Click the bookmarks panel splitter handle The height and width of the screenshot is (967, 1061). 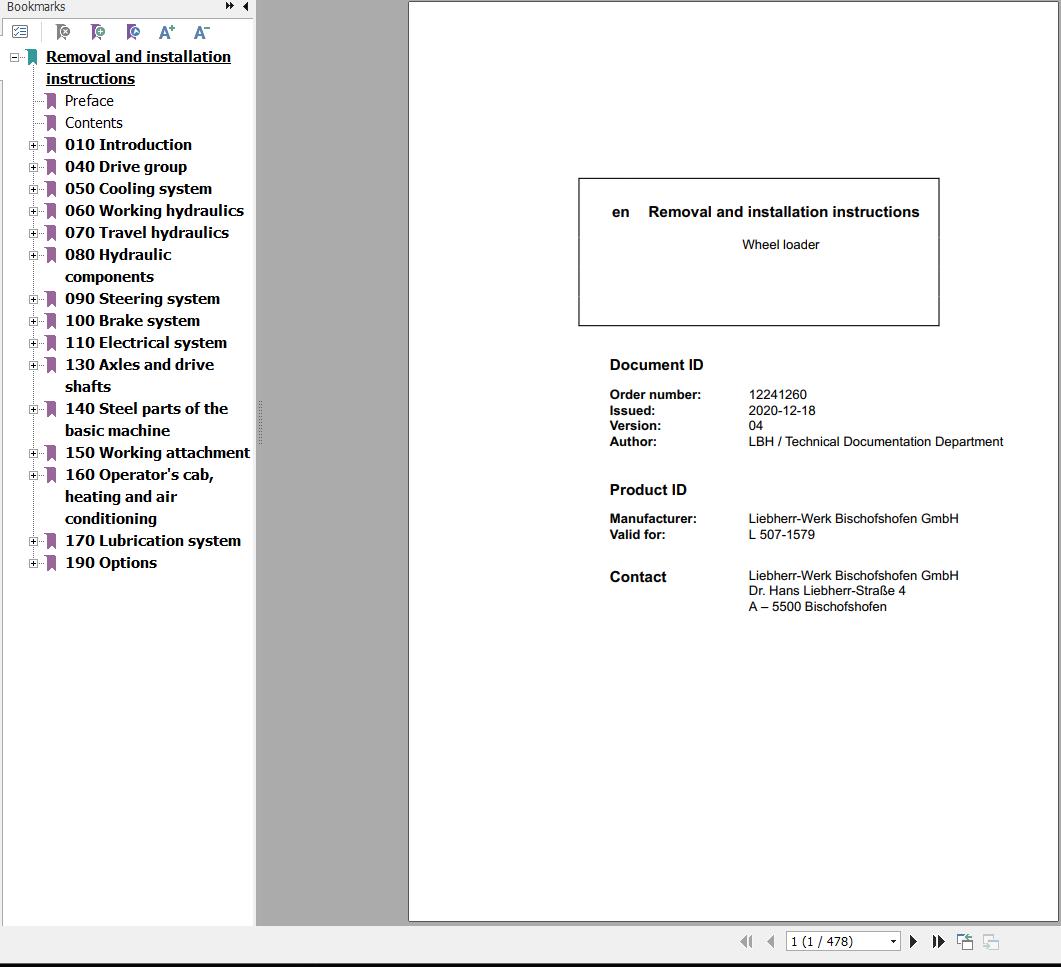[259, 423]
